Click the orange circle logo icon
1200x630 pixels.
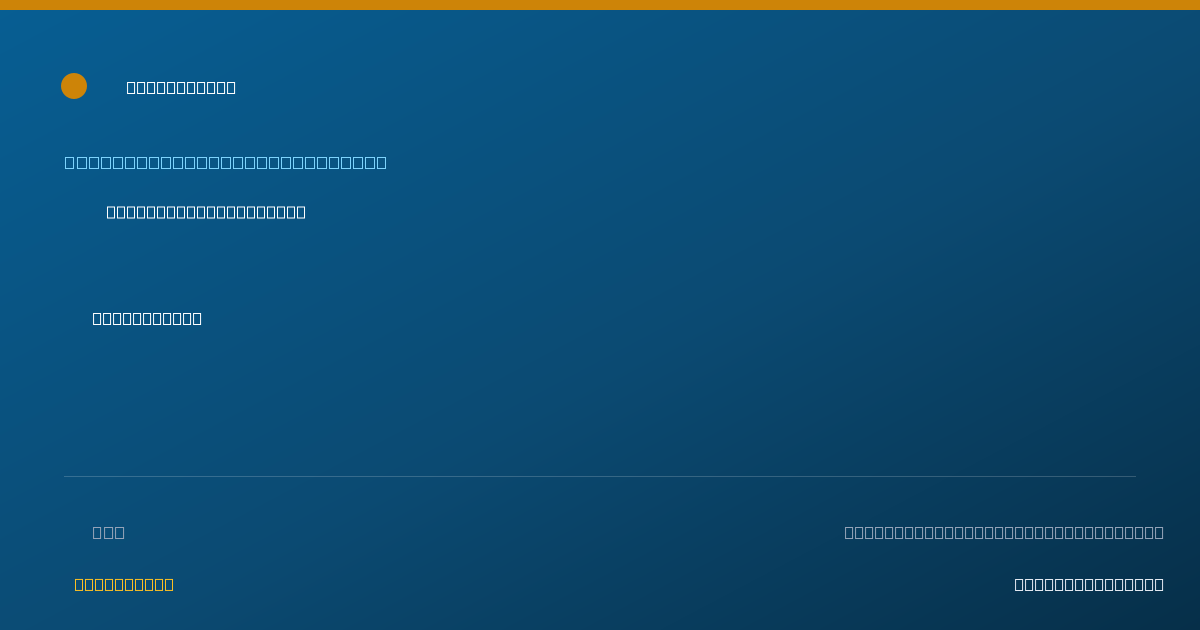click(74, 86)
